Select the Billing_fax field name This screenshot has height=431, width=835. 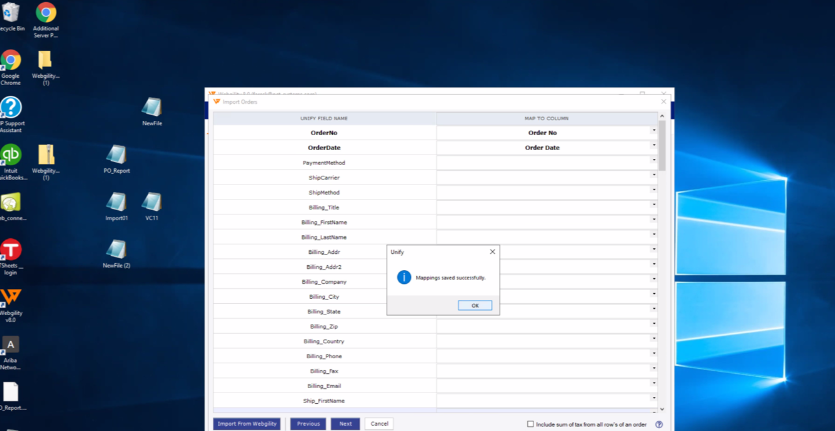coord(324,371)
